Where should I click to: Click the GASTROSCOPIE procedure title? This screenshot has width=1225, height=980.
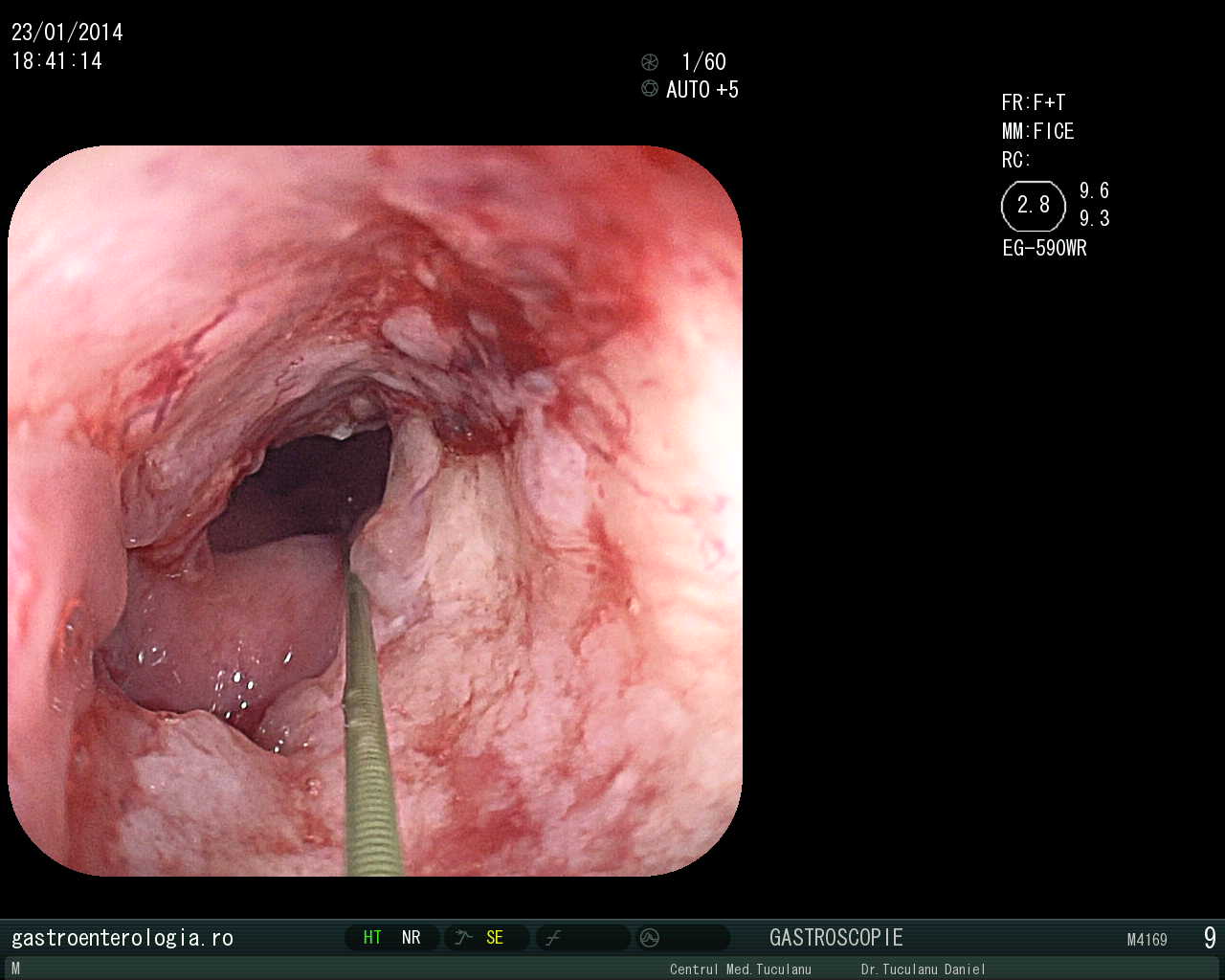coord(836,938)
